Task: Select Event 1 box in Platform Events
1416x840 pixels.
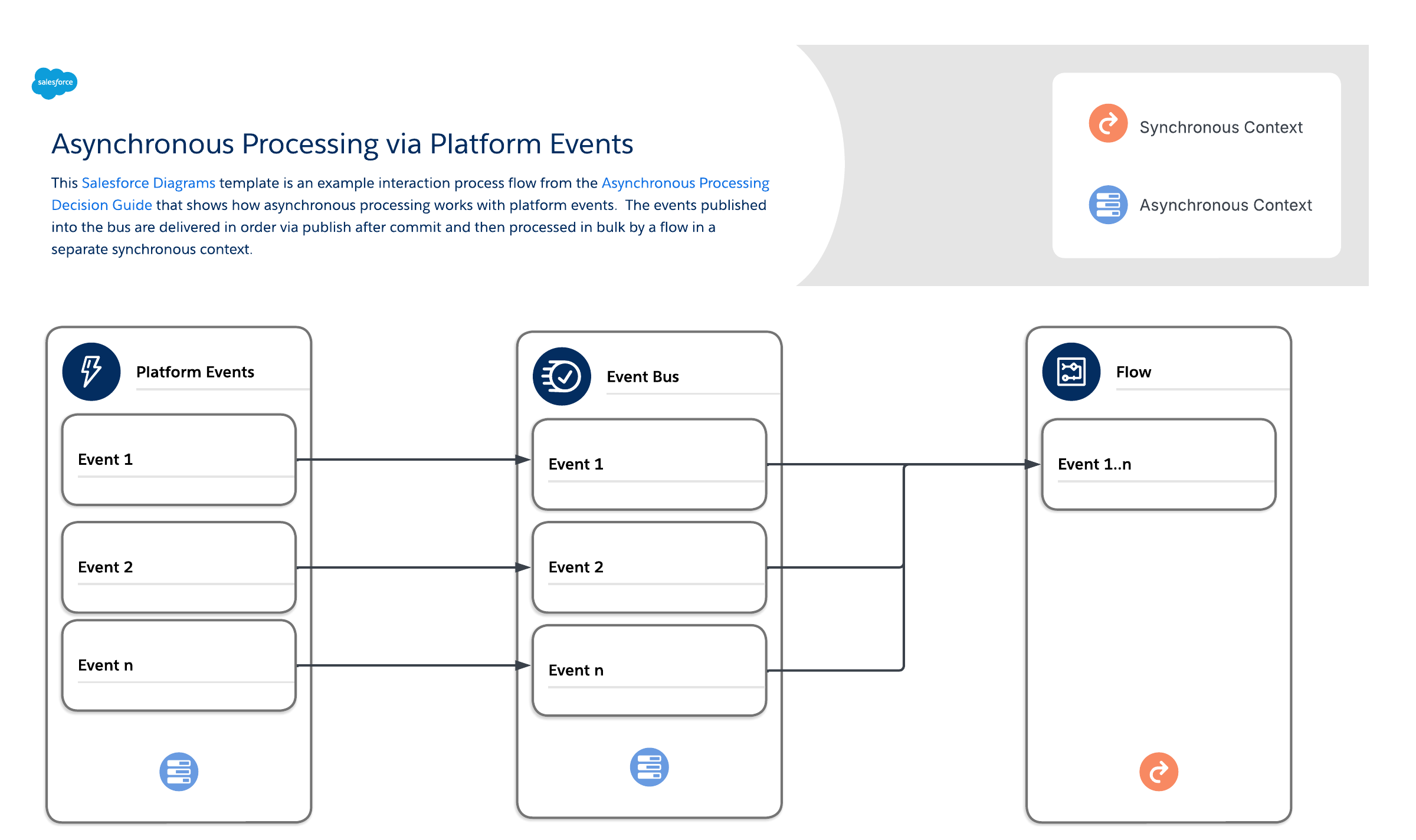Action: 179,460
